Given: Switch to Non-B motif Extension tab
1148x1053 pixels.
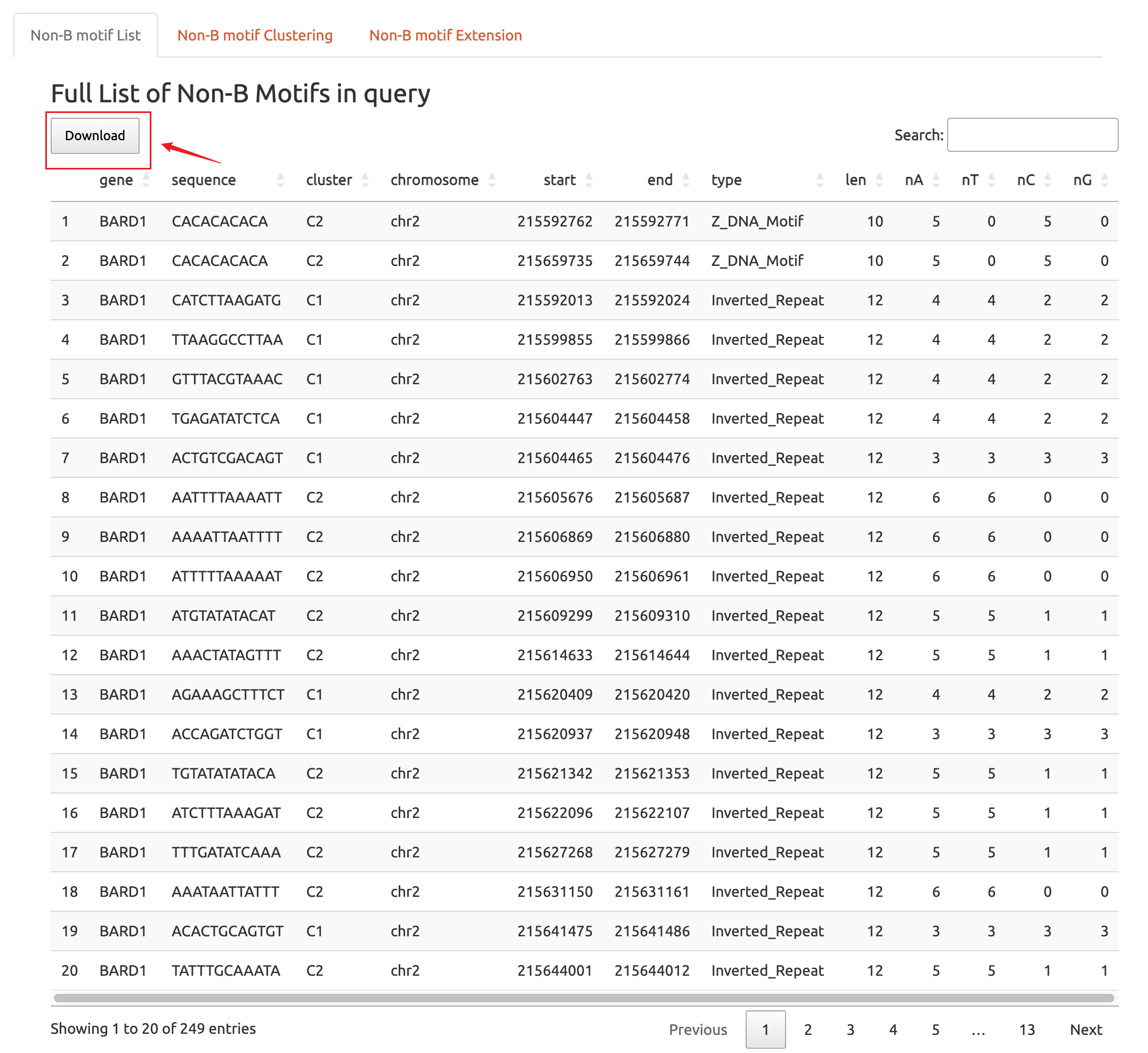Looking at the screenshot, I should [x=446, y=35].
